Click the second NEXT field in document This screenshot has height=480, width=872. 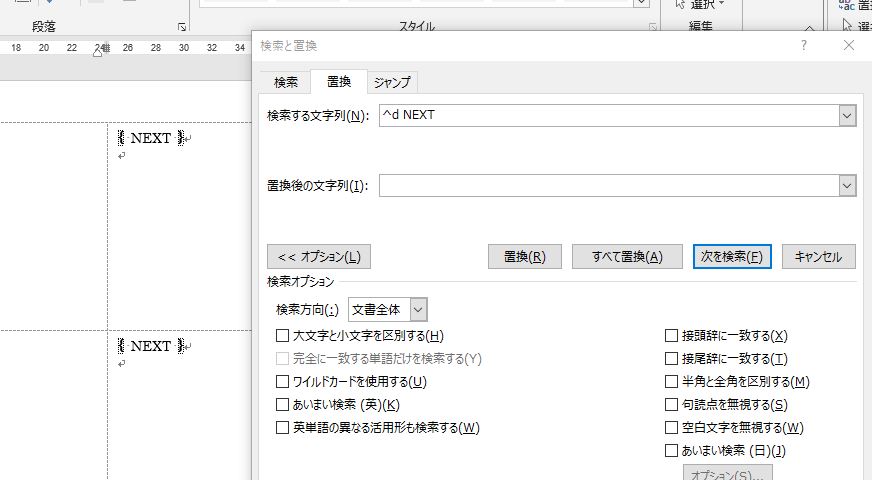point(151,346)
